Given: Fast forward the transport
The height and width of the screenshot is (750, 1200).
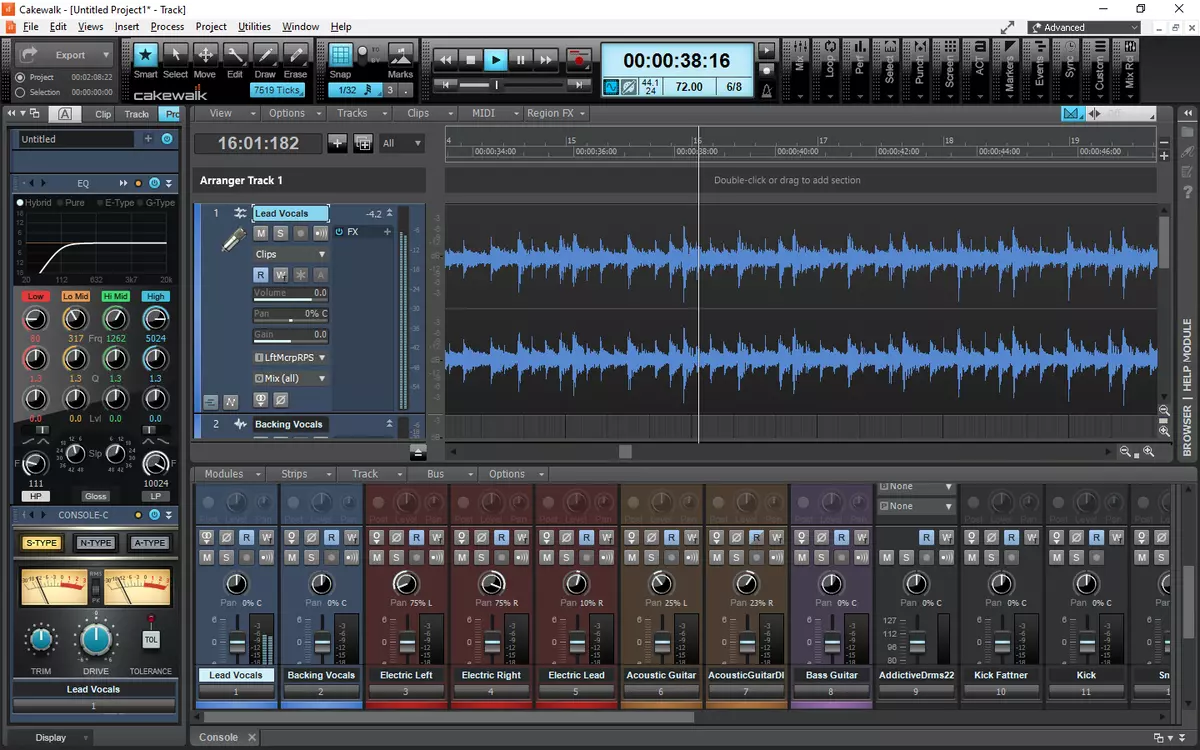Looking at the screenshot, I should pyautogui.click(x=546, y=60).
